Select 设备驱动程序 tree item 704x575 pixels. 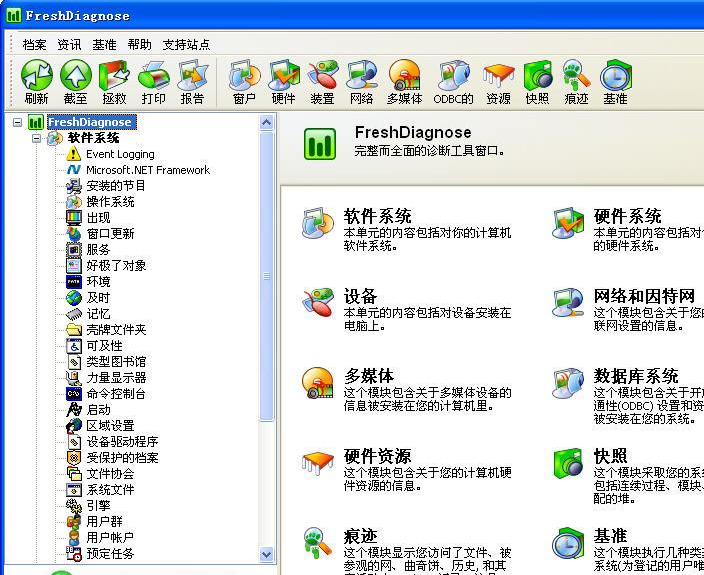pyautogui.click(x=122, y=442)
